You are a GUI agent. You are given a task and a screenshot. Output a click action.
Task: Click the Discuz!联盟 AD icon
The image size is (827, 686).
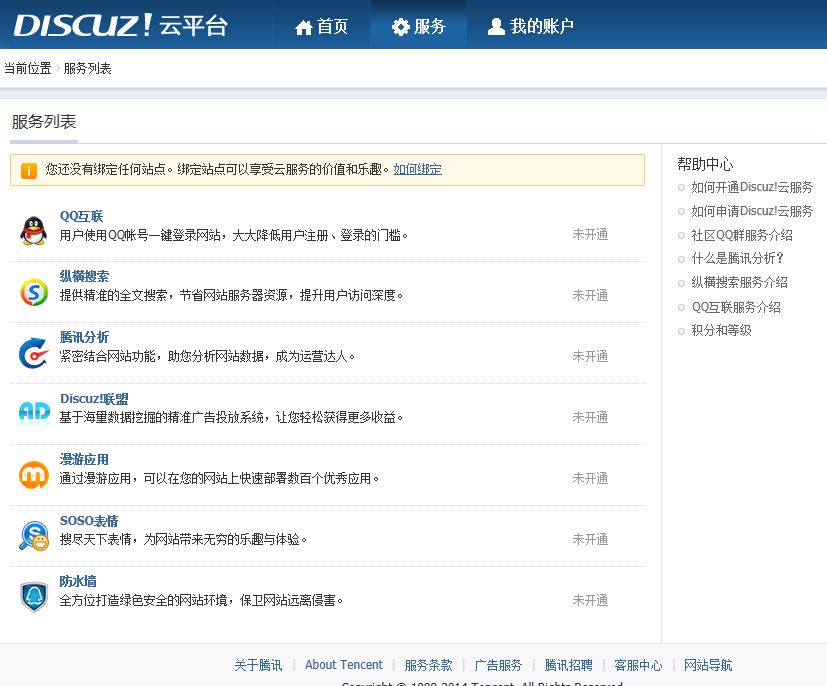click(x=34, y=413)
